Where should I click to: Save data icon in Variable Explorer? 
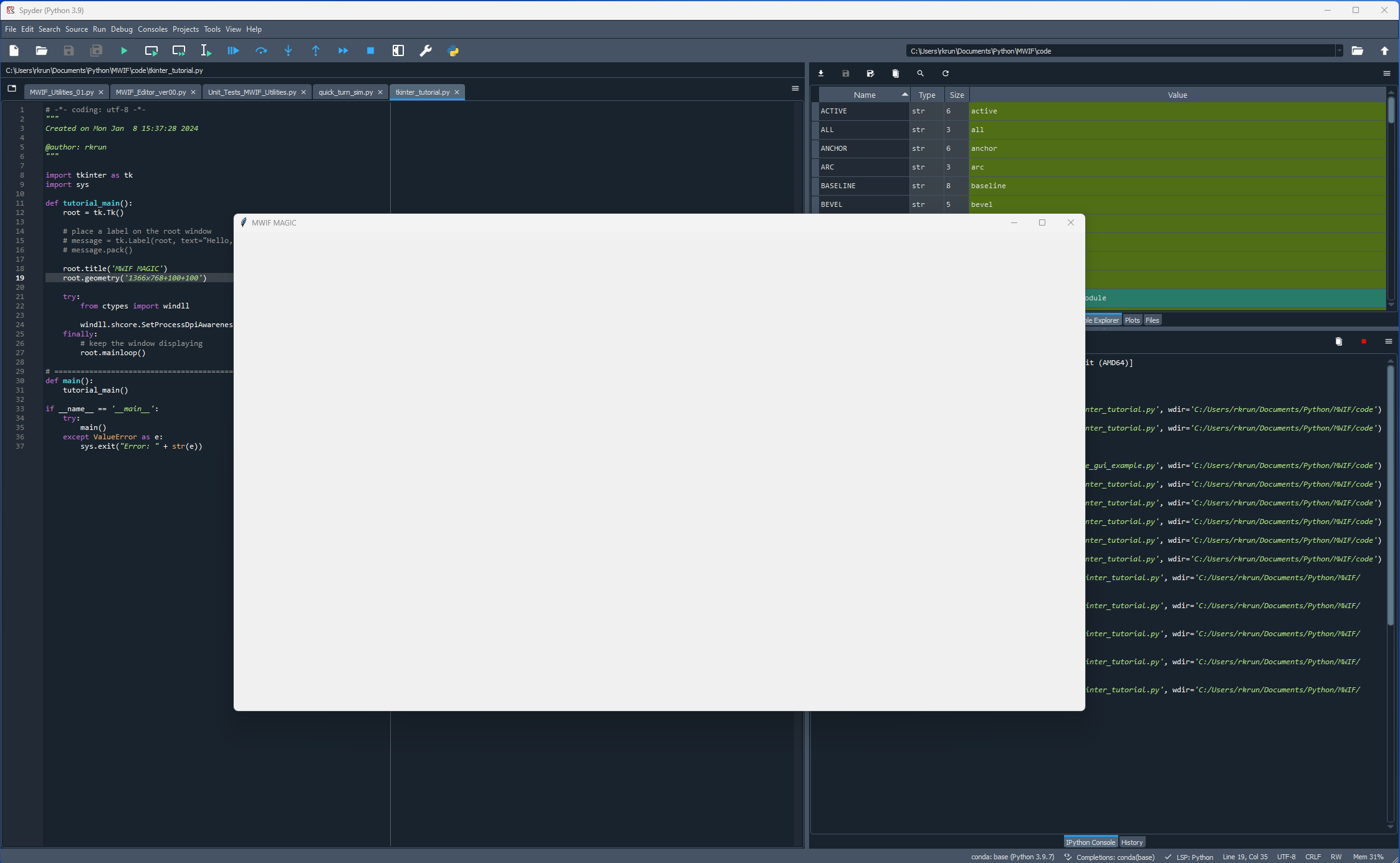click(846, 74)
